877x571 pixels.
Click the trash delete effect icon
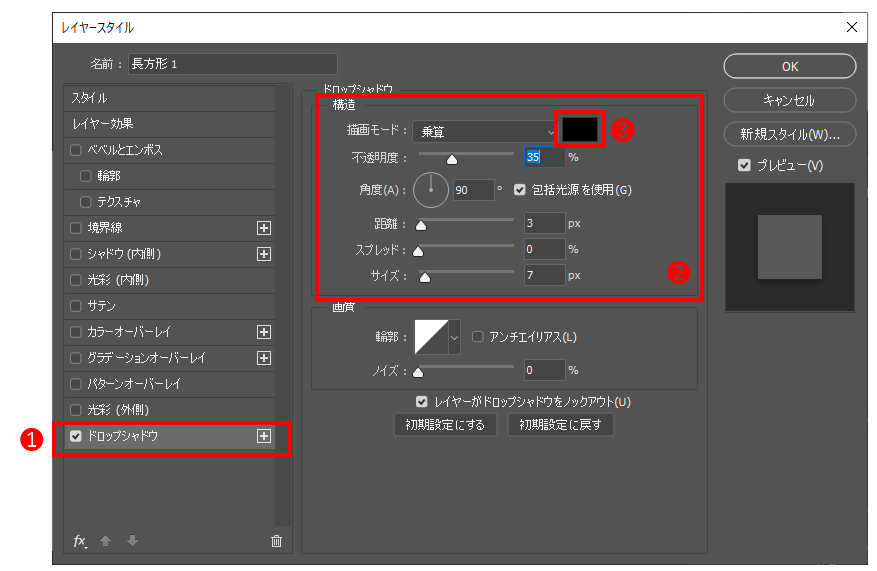coord(276,541)
